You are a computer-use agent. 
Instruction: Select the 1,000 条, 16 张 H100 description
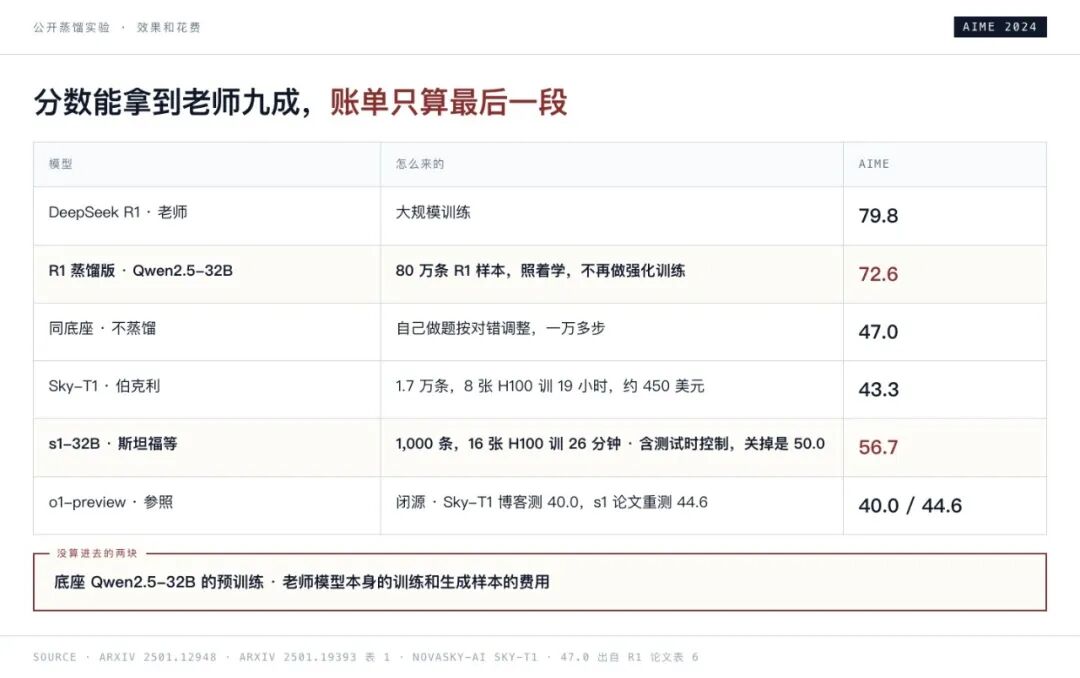pos(610,444)
